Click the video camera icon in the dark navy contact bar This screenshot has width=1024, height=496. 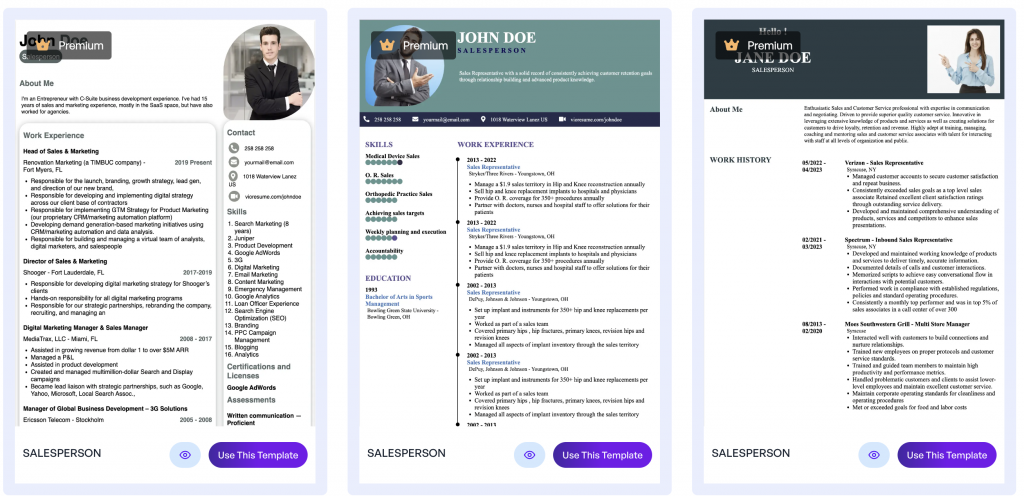tap(562, 119)
